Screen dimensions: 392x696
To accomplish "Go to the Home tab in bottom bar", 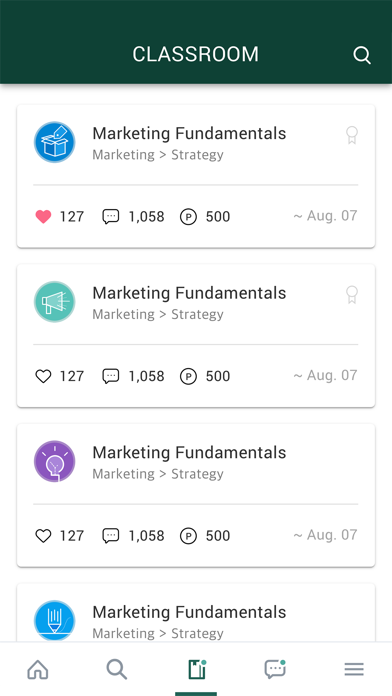I will (38, 669).
